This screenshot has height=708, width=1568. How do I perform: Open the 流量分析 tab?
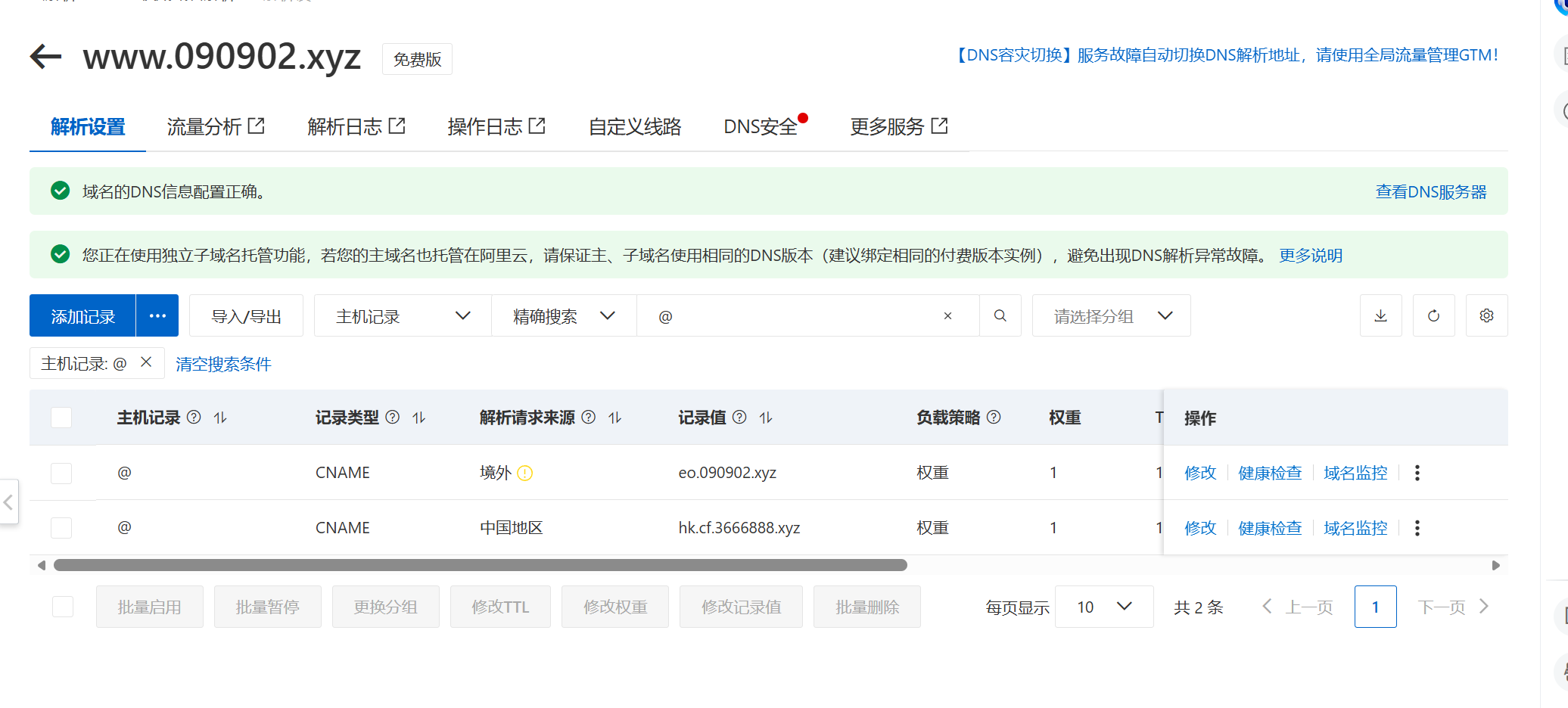pos(216,126)
